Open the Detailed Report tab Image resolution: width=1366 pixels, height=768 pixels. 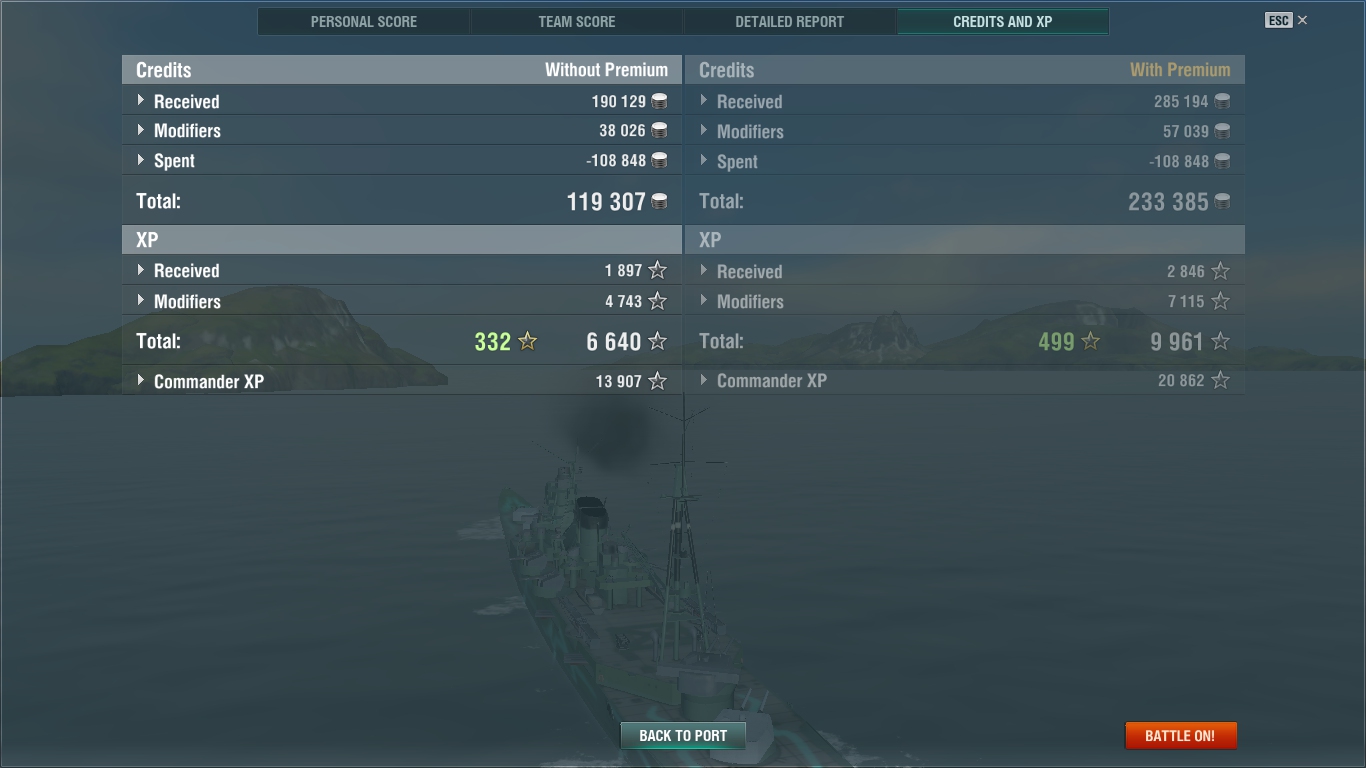click(790, 21)
